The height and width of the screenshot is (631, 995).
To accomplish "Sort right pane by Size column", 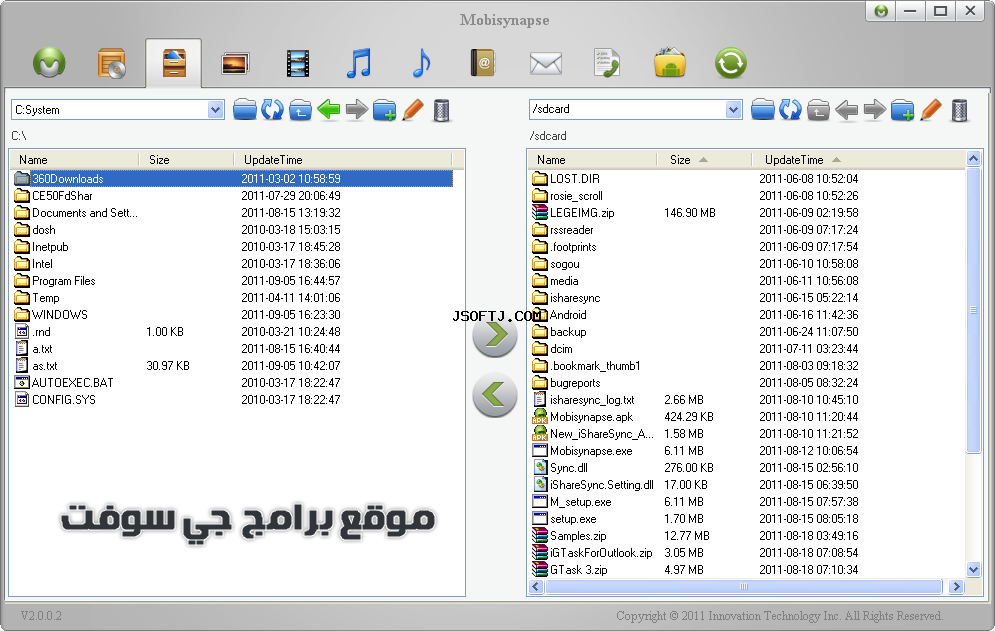I will point(704,160).
